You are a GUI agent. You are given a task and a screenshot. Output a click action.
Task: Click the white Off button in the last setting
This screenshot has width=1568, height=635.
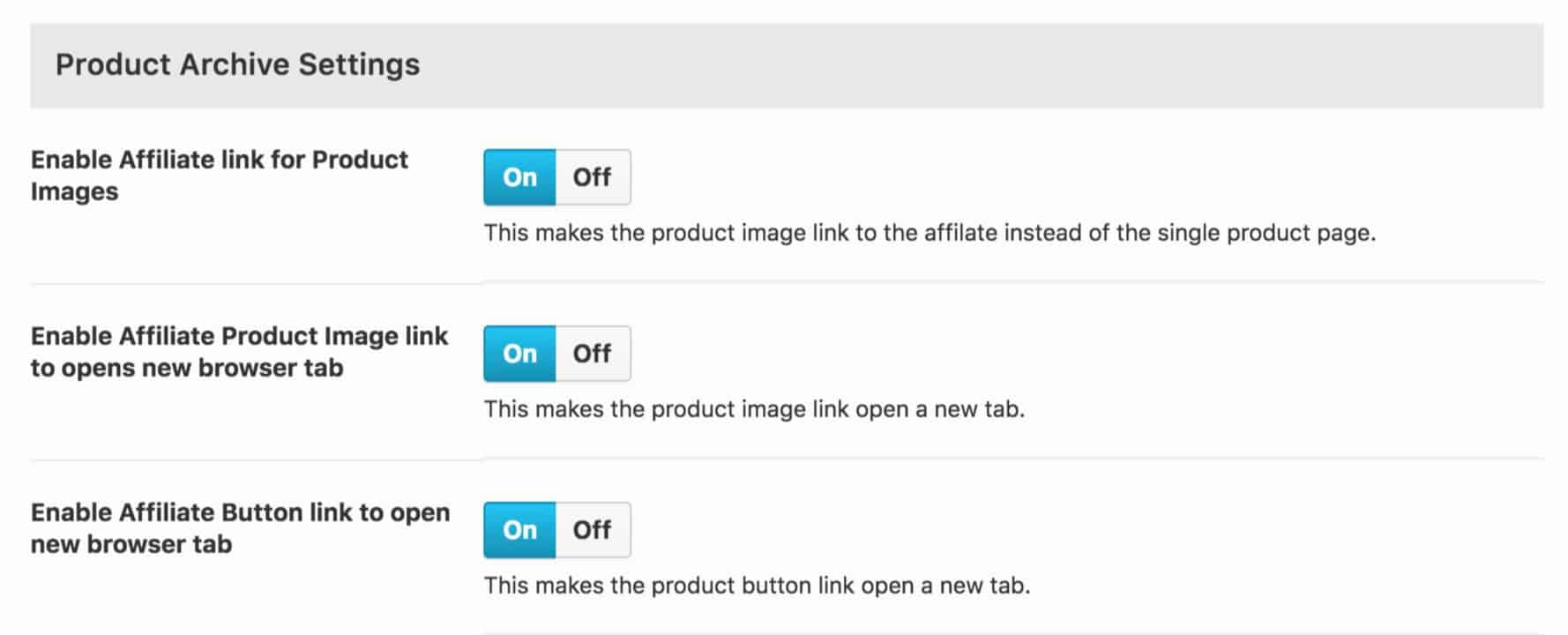pyautogui.click(x=594, y=530)
